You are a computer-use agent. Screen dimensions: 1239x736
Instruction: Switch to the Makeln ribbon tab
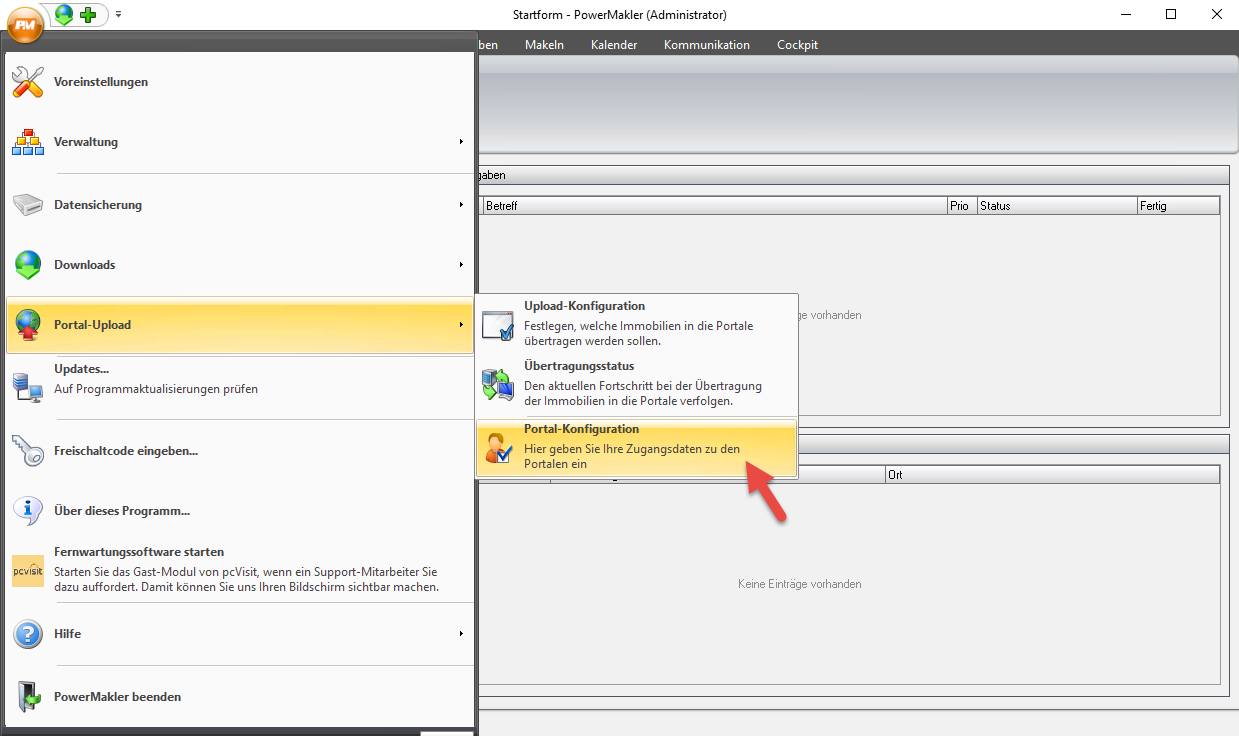(x=544, y=45)
